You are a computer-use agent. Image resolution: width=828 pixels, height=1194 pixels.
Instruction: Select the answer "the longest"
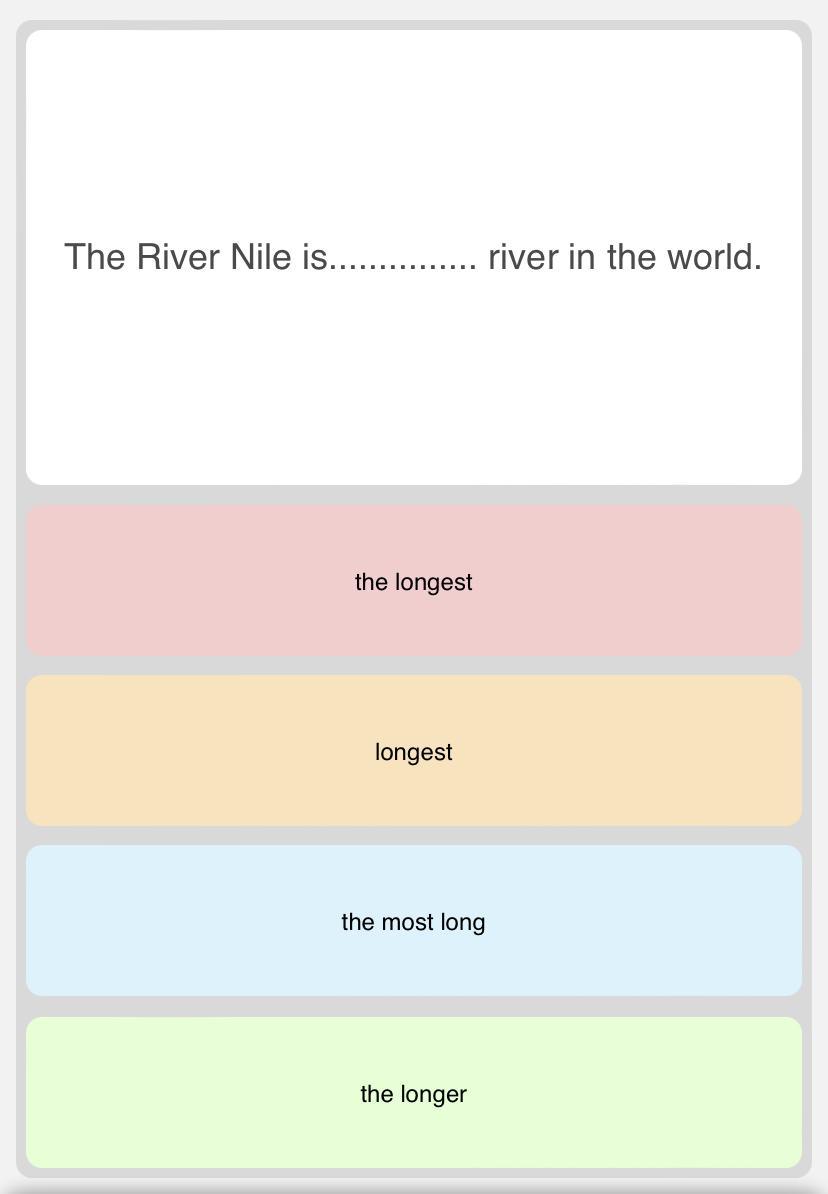click(413, 582)
